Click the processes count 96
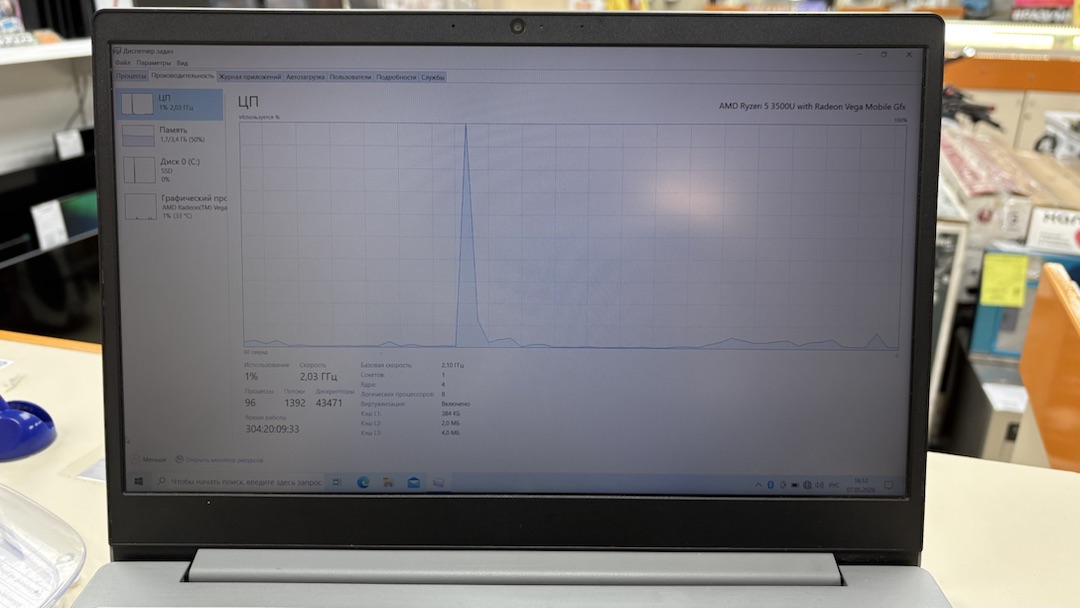 [x=250, y=403]
